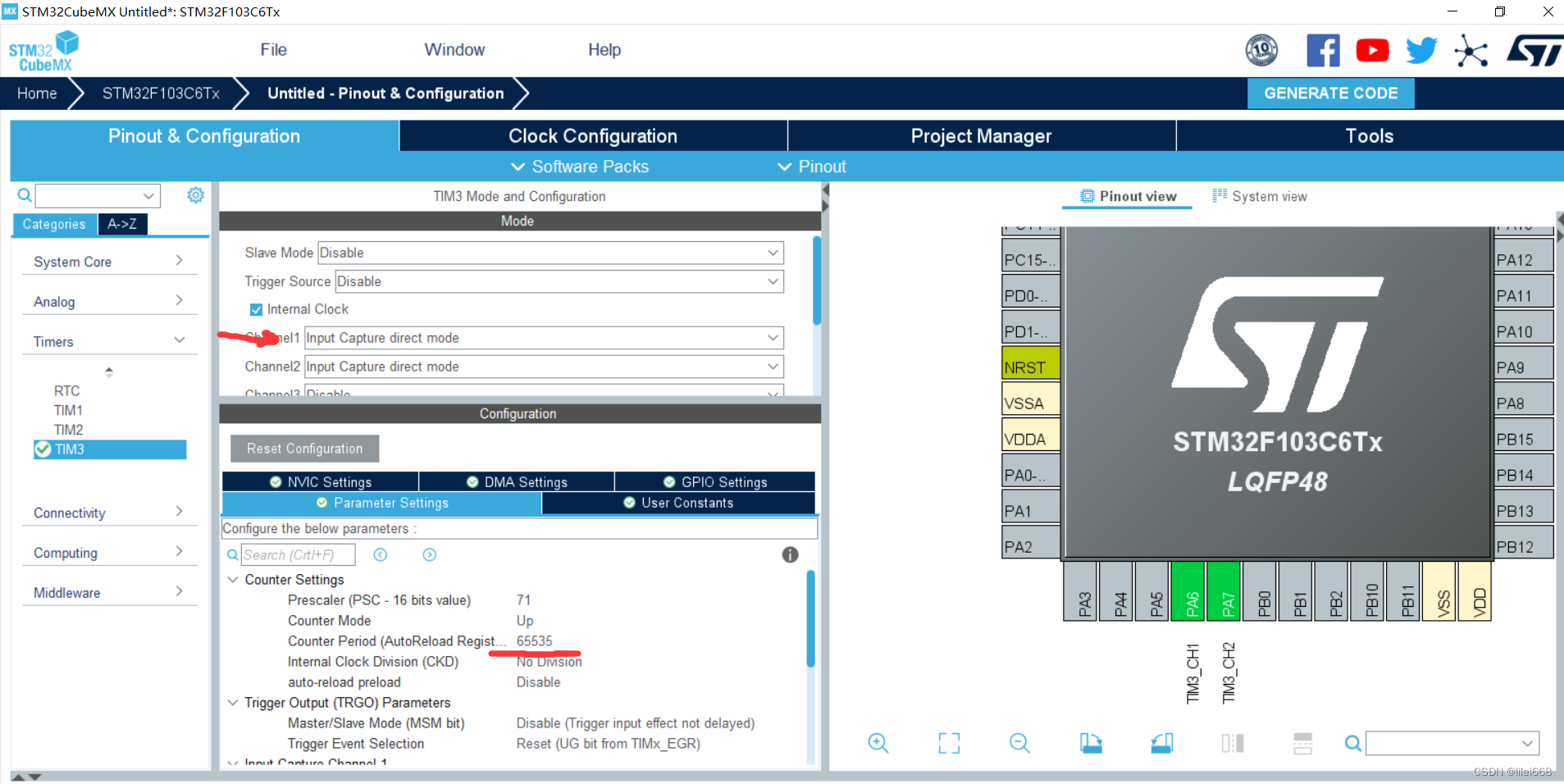
Task: Click the STM32CubeMX logo
Action: click(43, 52)
